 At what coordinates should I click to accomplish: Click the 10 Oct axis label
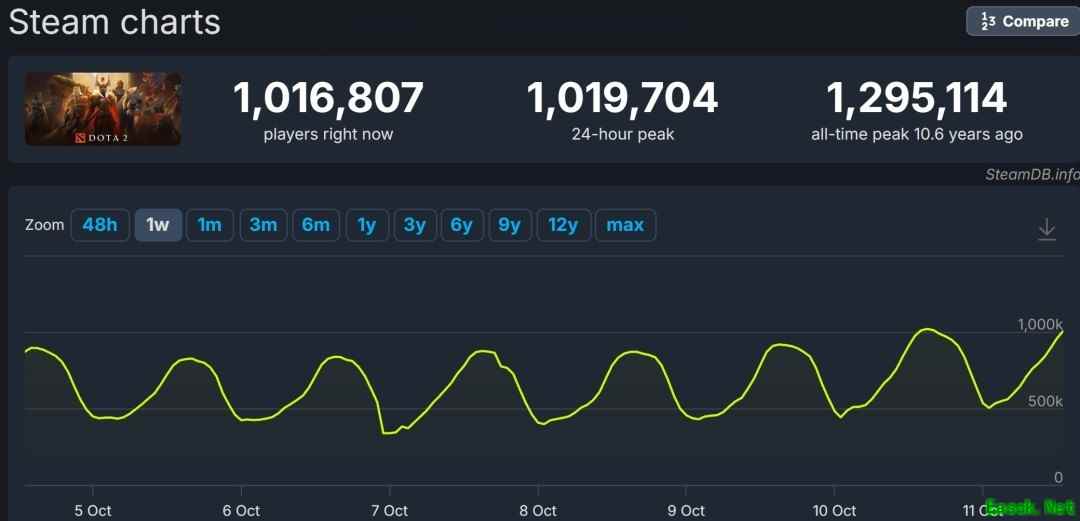pos(835,511)
